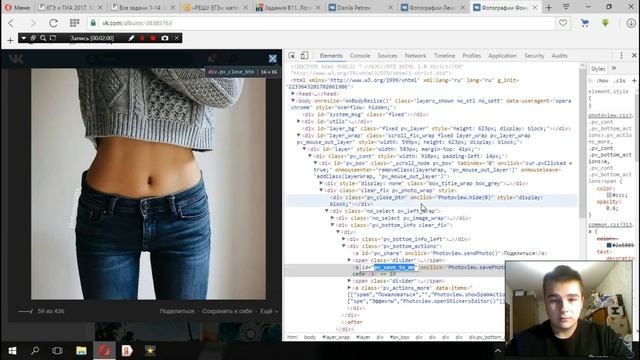The width and height of the screenshot is (640, 360).
Task: Add new style rule with plus
Action: tap(634, 81)
